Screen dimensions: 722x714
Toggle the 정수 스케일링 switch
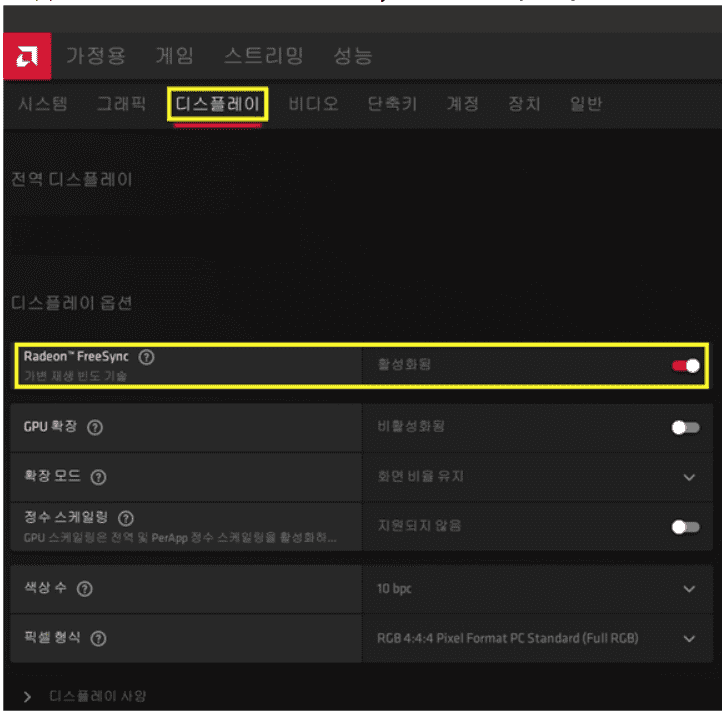tap(685, 527)
